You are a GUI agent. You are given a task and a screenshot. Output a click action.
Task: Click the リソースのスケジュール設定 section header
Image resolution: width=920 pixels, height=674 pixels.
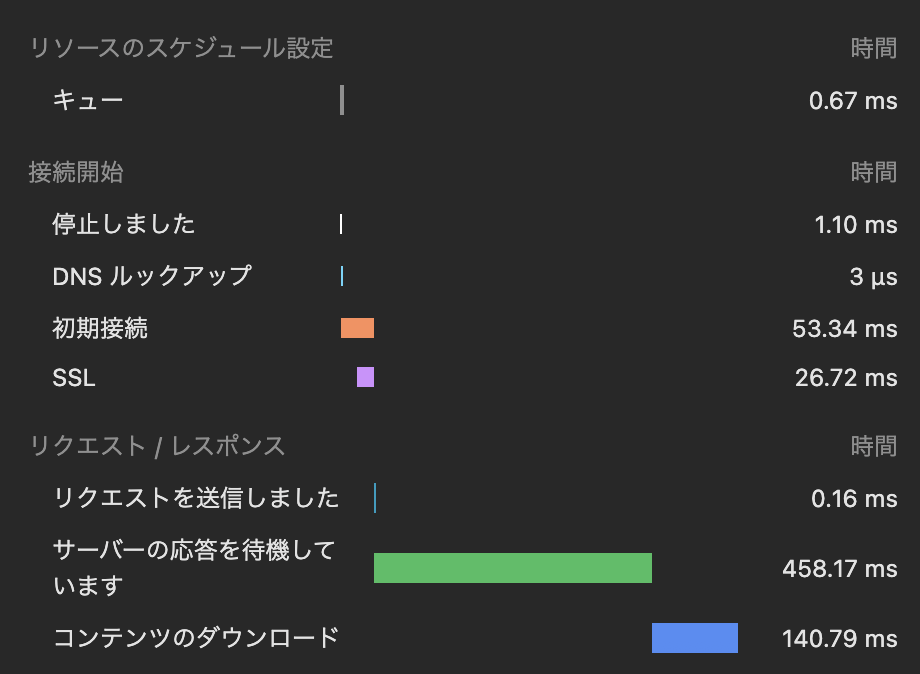(181, 48)
